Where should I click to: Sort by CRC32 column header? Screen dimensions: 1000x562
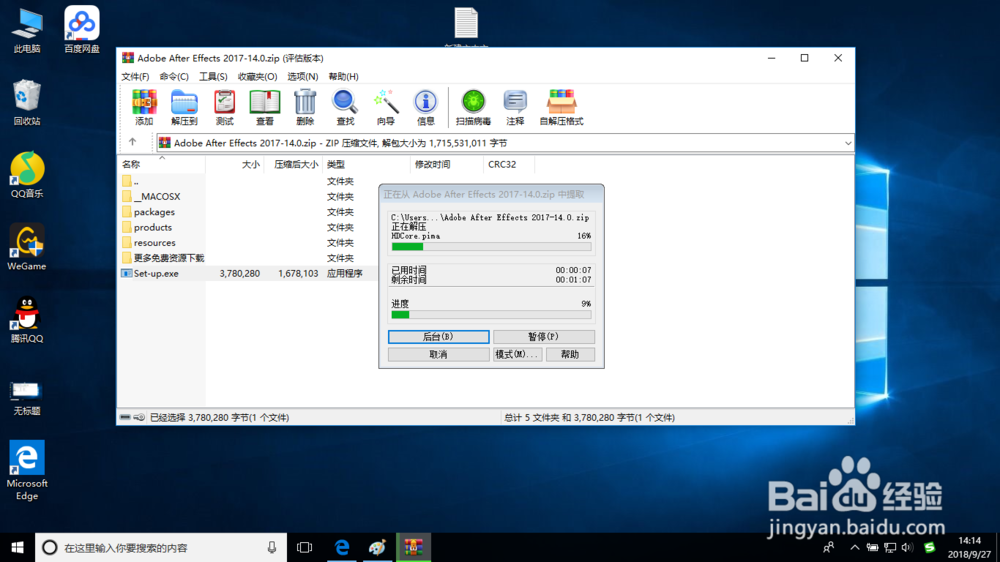509,164
